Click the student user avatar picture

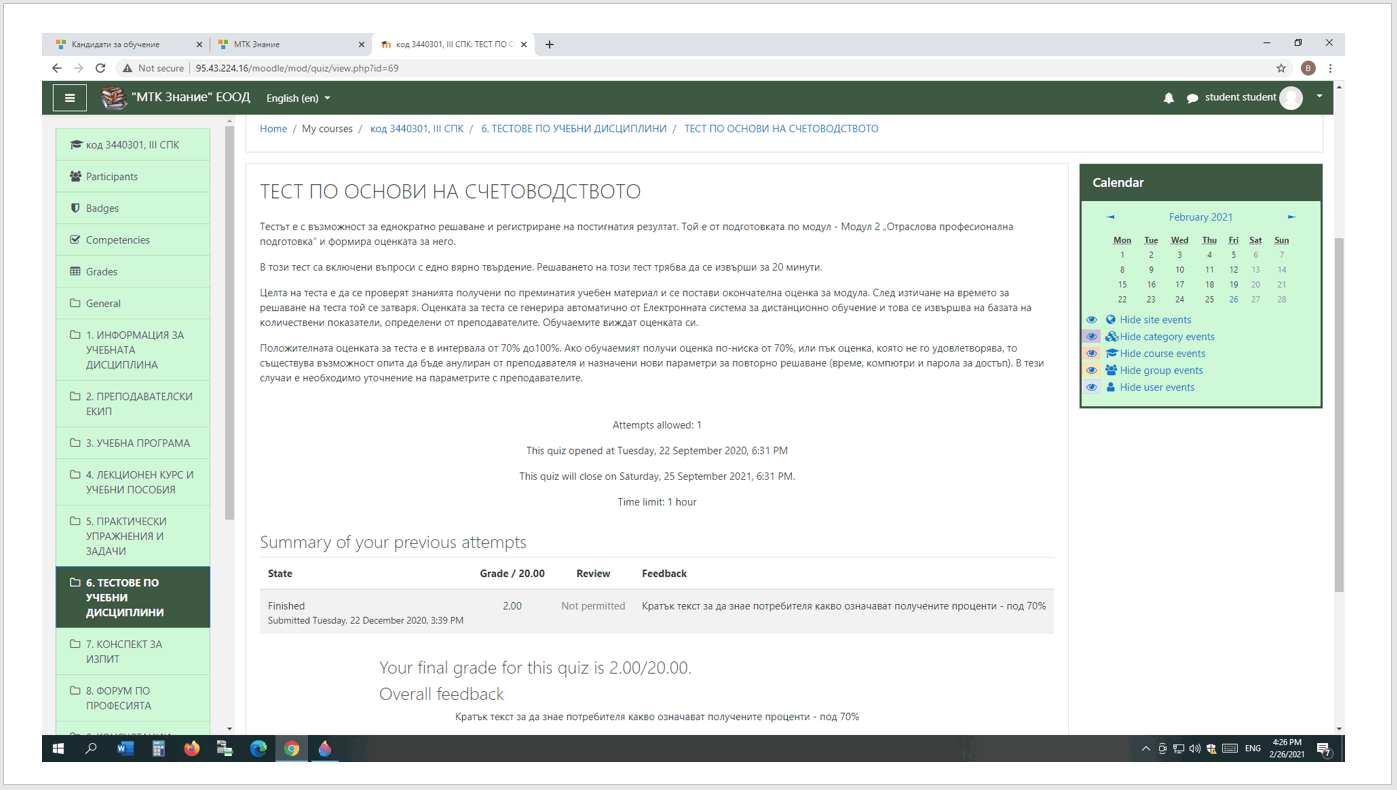click(x=1291, y=98)
